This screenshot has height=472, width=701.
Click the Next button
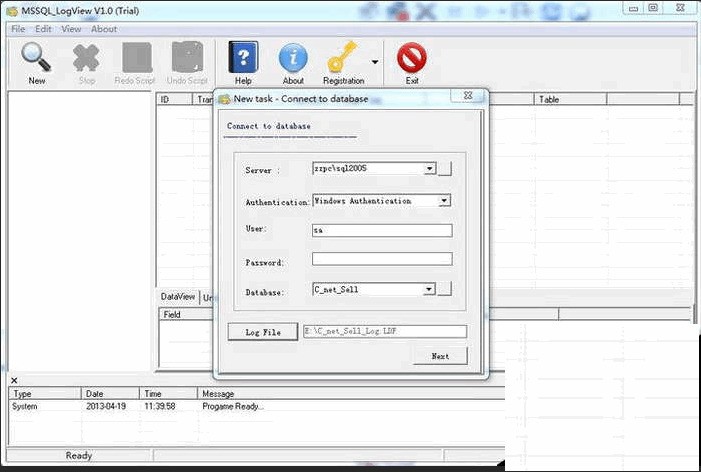point(440,356)
